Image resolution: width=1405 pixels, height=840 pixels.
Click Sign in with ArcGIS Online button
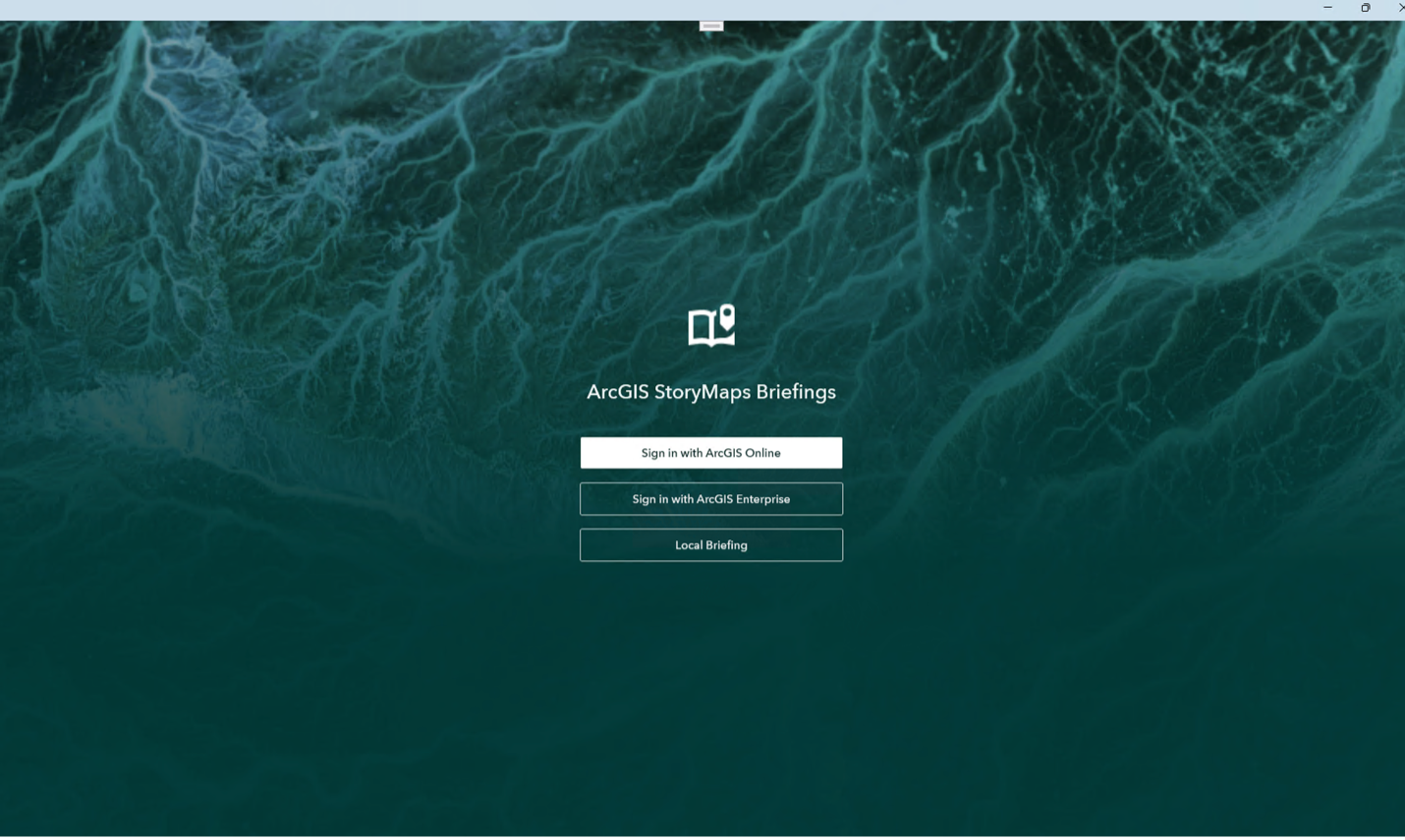pos(711,453)
